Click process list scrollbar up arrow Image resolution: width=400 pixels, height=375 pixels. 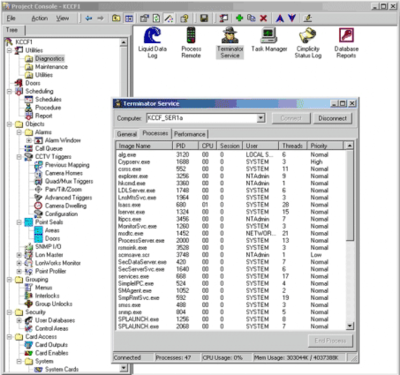click(349, 146)
